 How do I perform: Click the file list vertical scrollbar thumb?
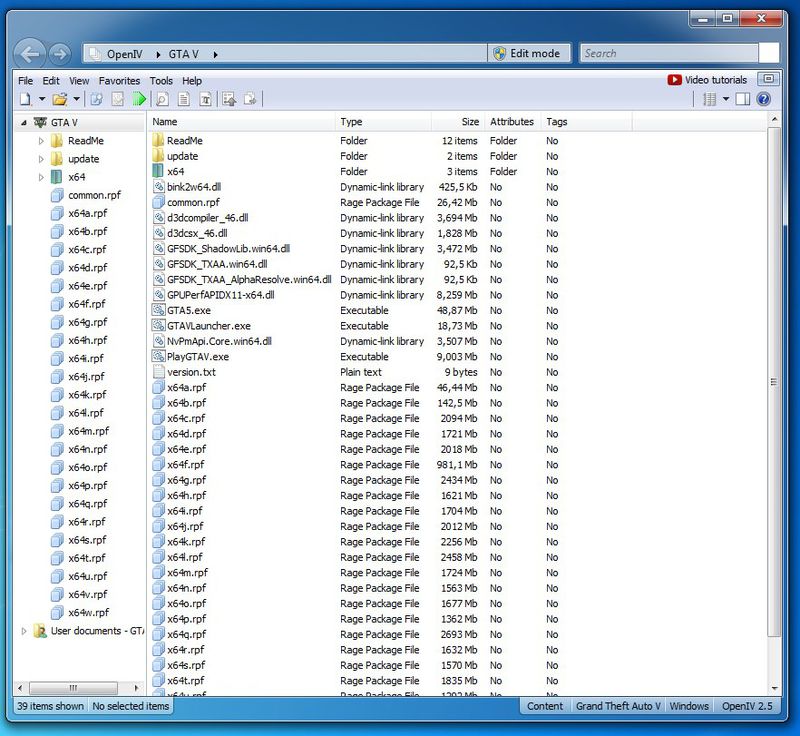click(x=774, y=382)
